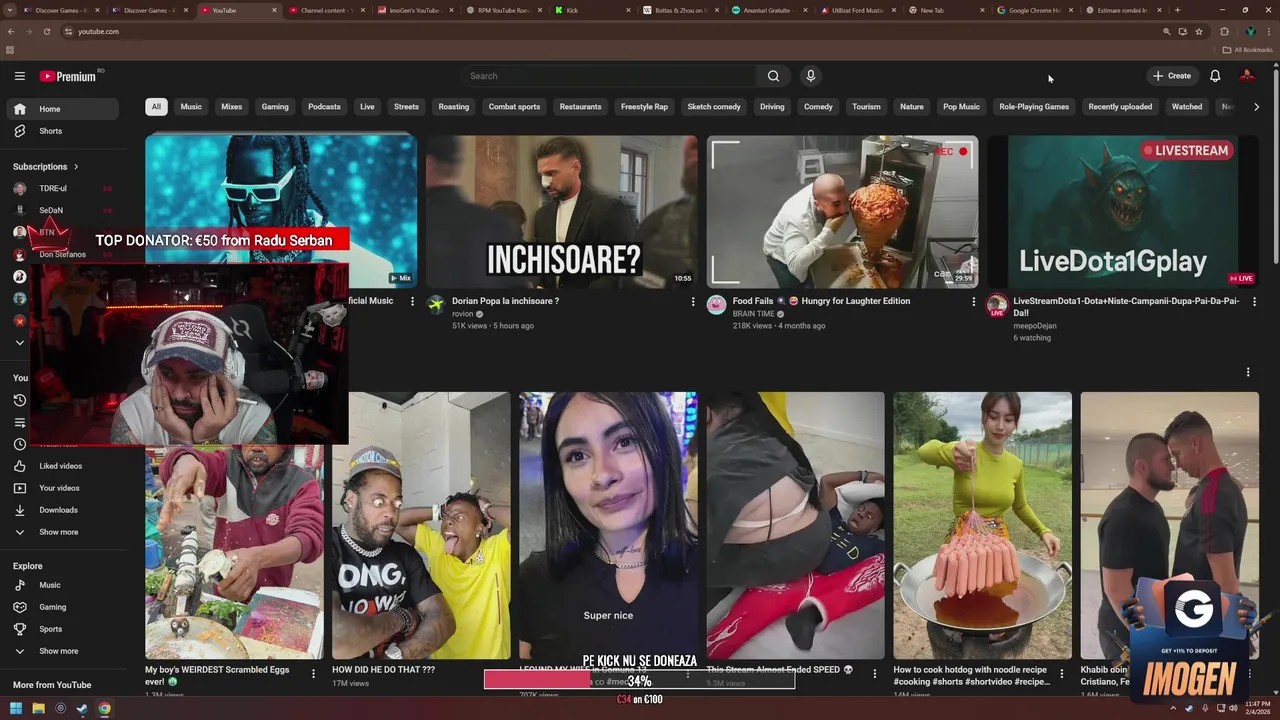
Task: Open Downloads in sidebar
Action: pos(65,510)
